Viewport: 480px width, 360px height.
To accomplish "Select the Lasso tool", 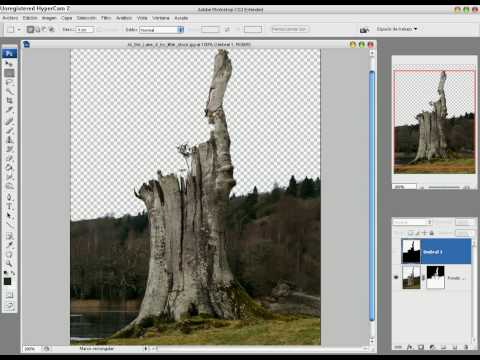I will (9, 82).
